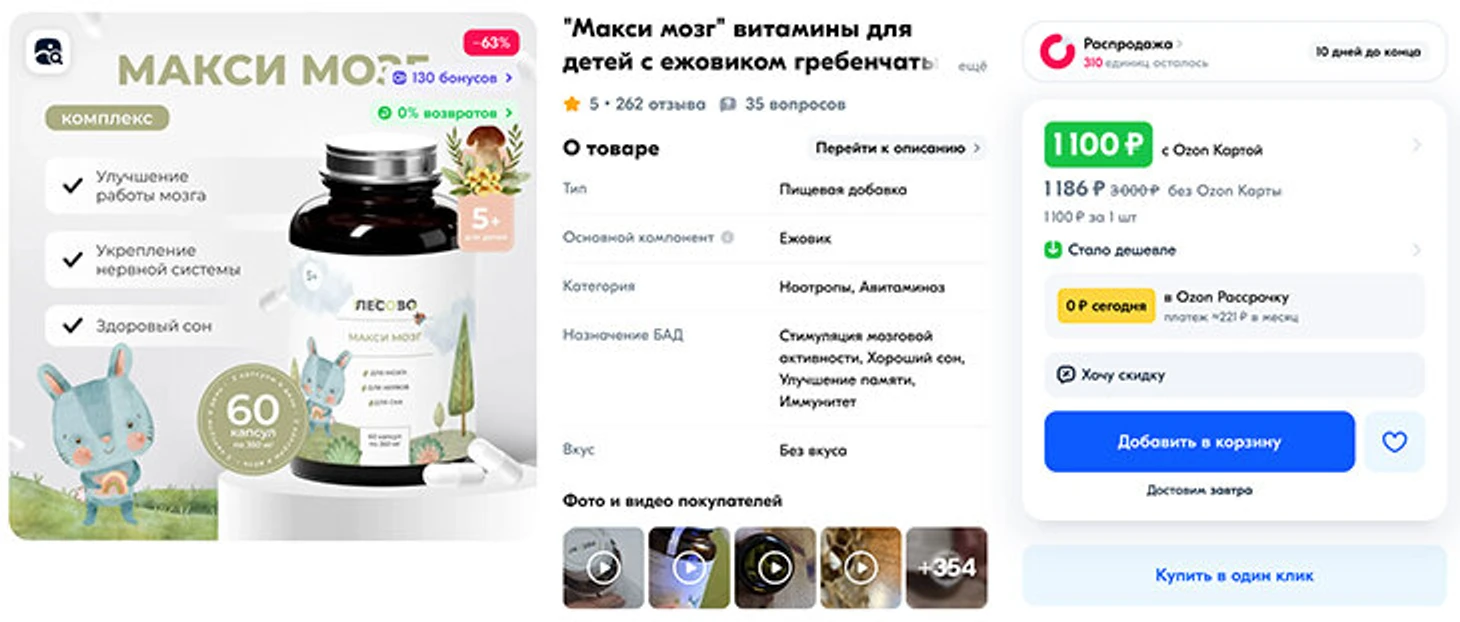Expand the Стало дешевле chevron
The width and height of the screenshot is (1460, 622).
click(x=1416, y=250)
